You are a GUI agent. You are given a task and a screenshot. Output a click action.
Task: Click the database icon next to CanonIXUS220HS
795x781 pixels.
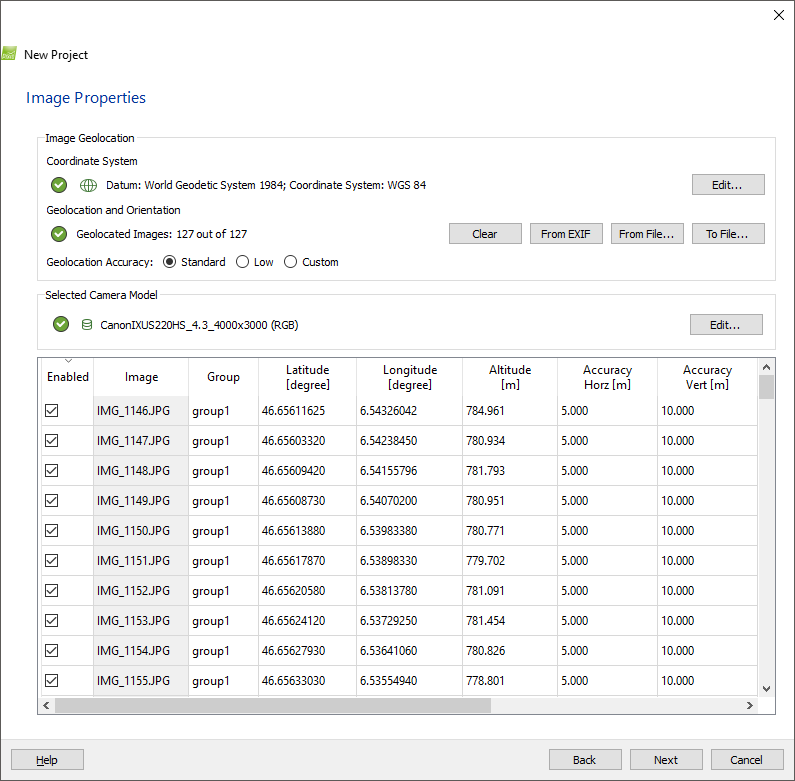pyautogui.click(x=87, y=325)
